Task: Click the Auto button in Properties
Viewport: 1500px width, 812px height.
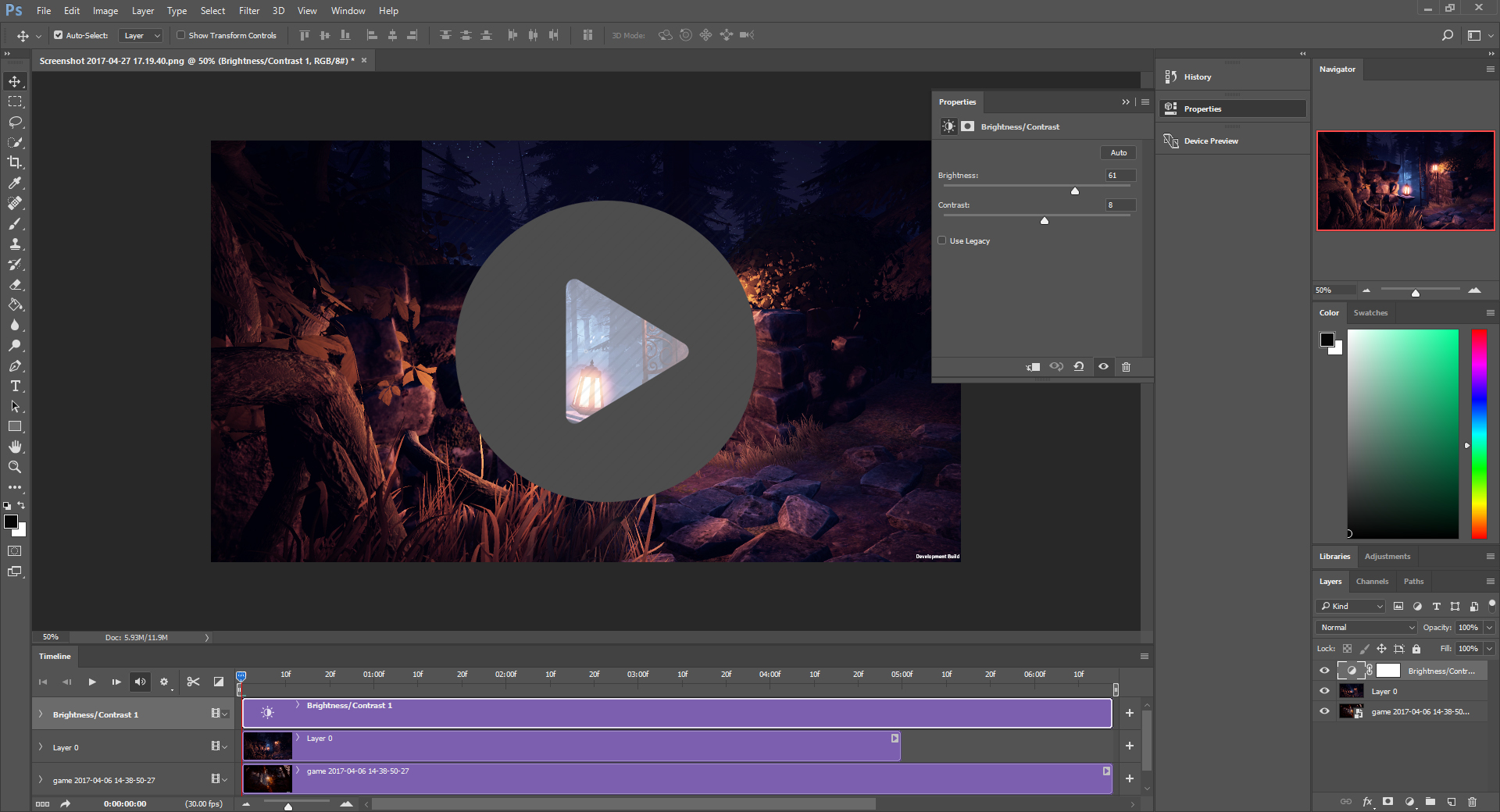Action: [x=1119, y=153]
